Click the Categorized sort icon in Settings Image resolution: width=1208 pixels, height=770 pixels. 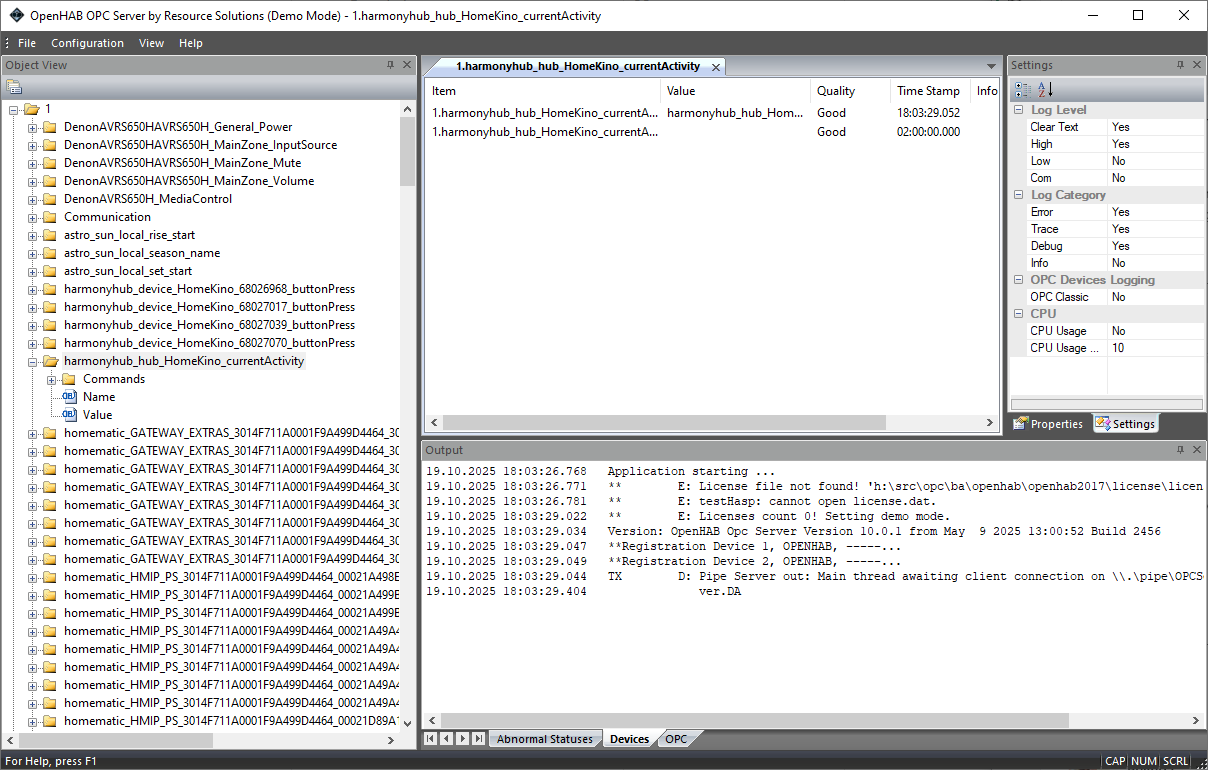point(1023,90)
